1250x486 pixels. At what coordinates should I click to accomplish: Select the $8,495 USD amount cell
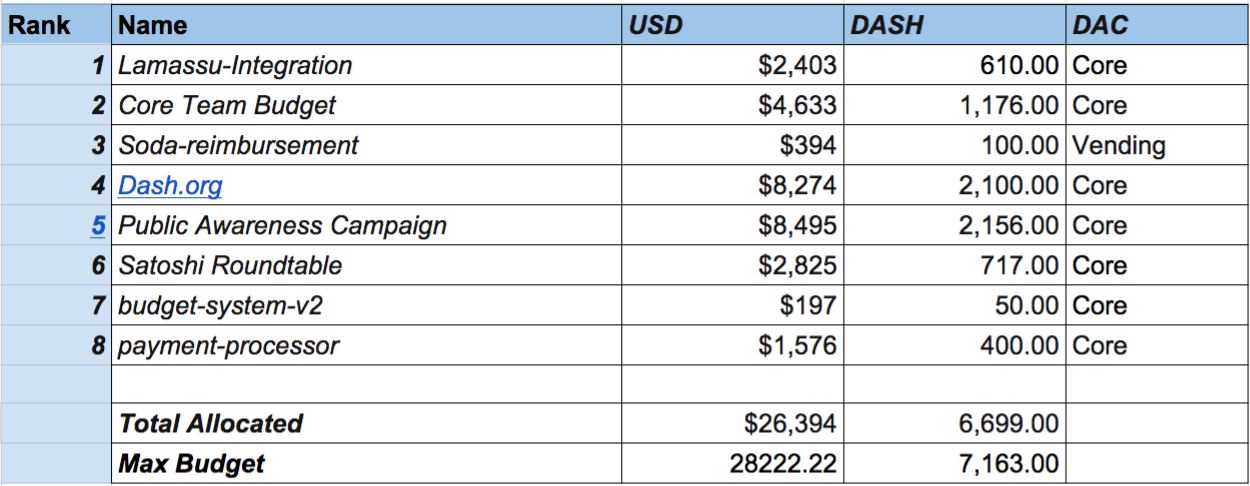[x=732, y=226]
